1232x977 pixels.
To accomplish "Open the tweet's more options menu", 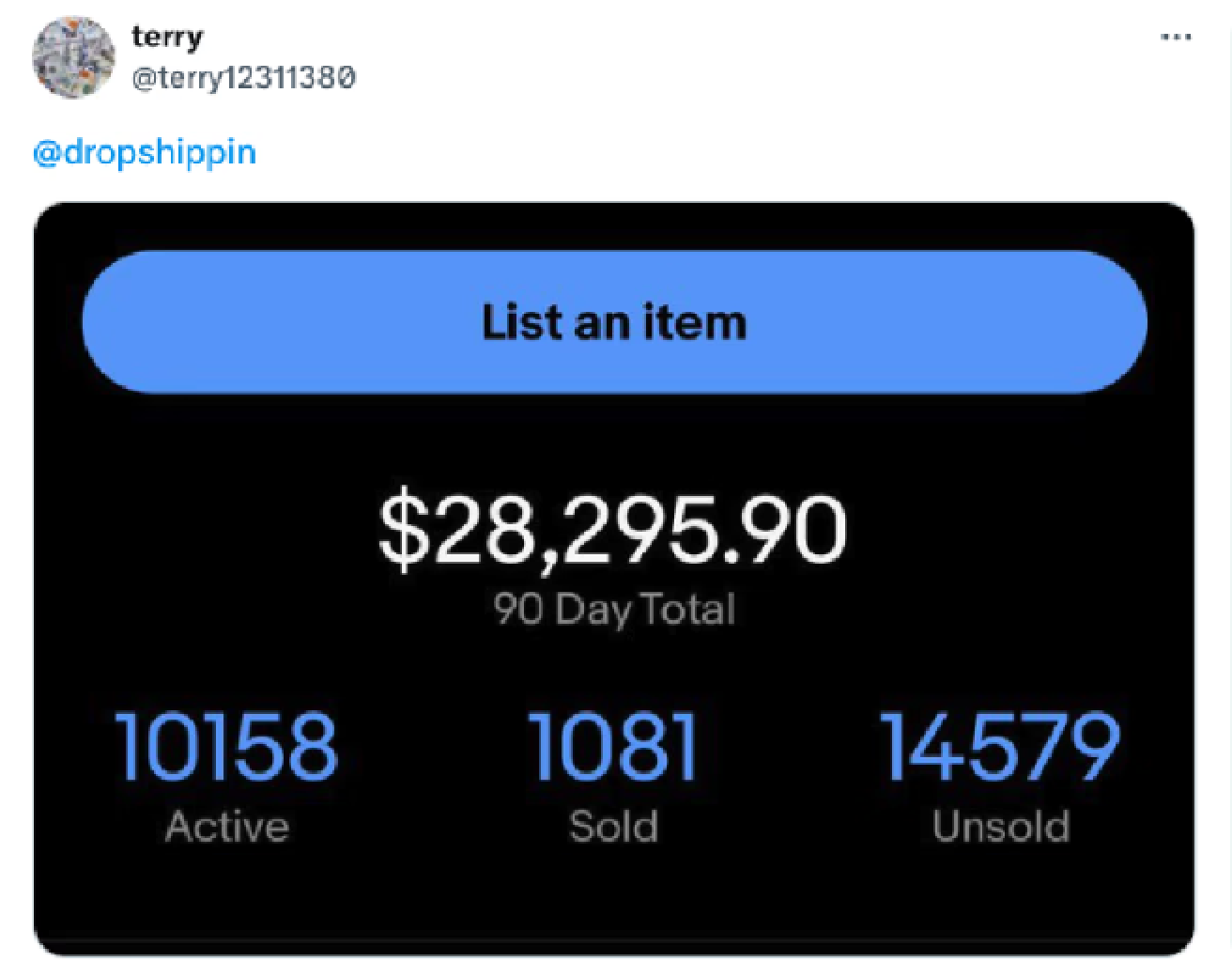I will tap(1175, 36).
